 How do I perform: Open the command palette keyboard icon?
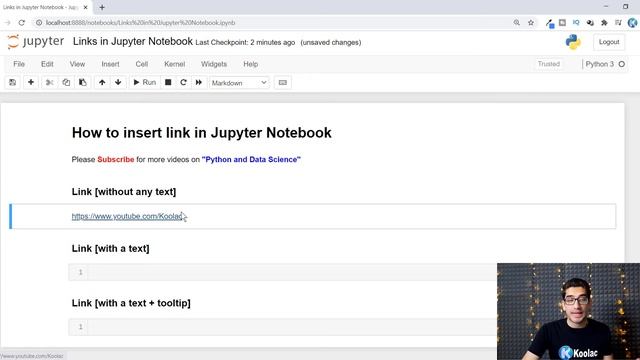tap(282, 82)
